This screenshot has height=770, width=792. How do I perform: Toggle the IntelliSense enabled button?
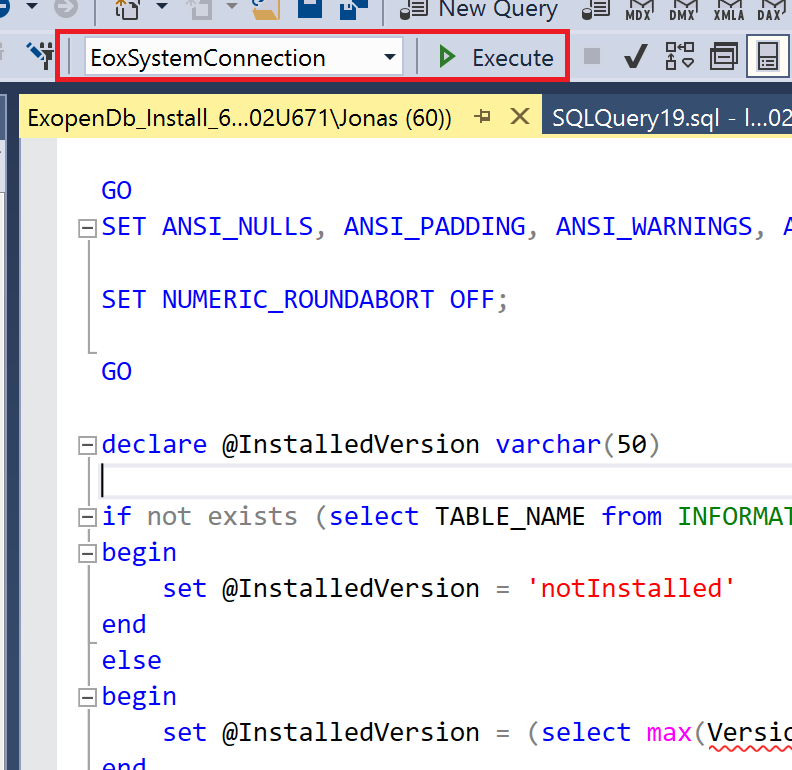(767, 58)
